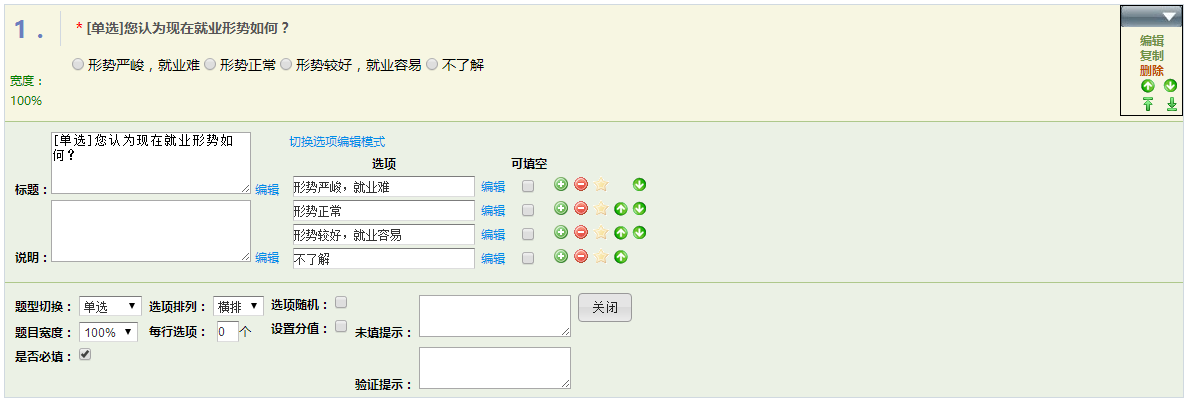Move question to top using green top arrow
Viewport: 1188px width, 403px height.
point(1148,105)
